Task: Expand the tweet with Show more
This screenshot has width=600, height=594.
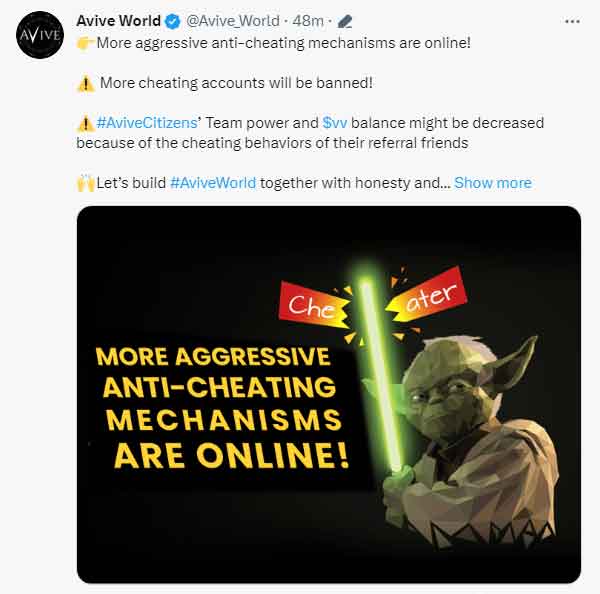Action: (x=493, y=183)
